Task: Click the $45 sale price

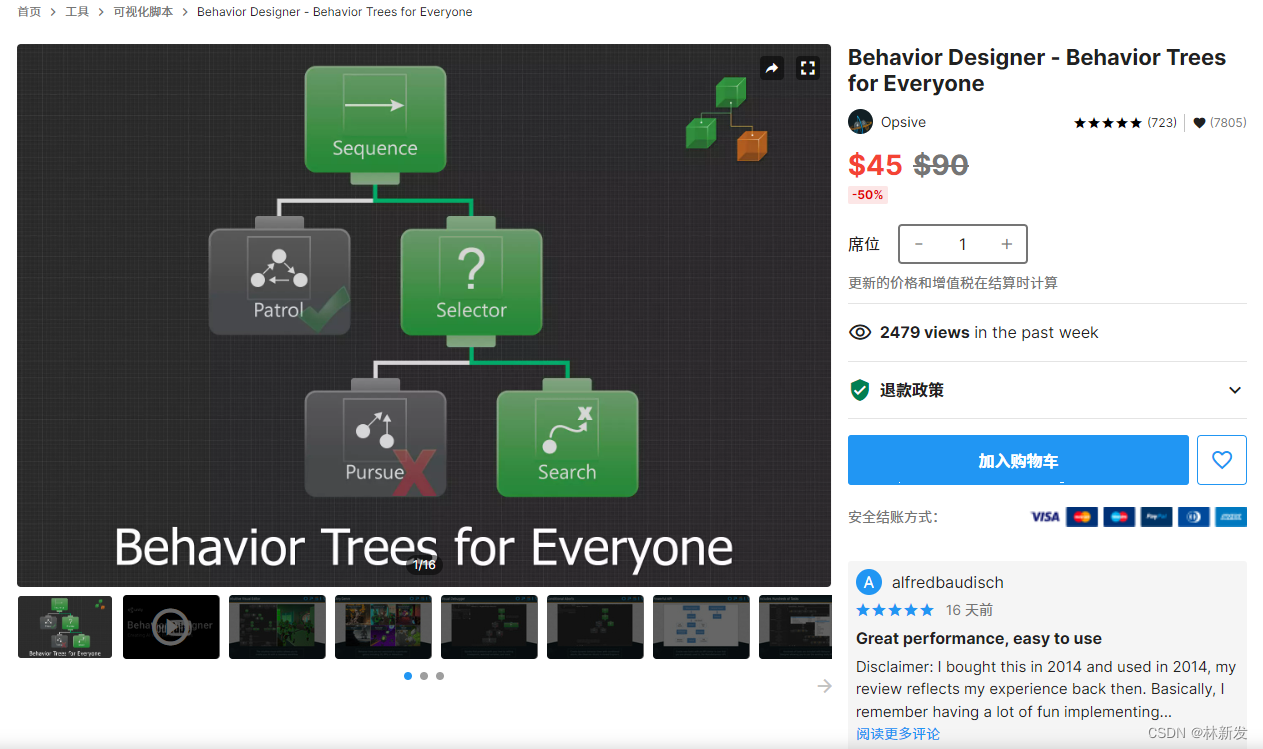Action: pyautogui.click(x=875, y=165)
